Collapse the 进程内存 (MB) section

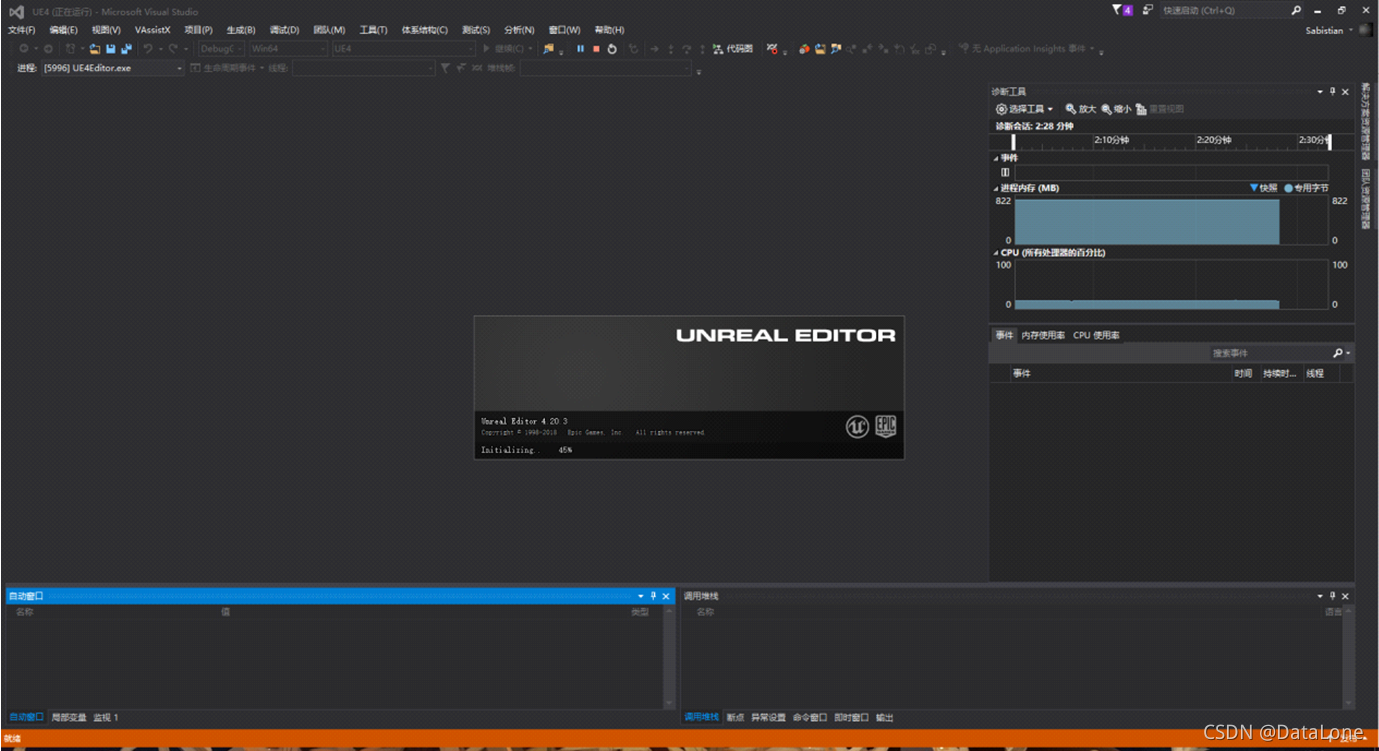point(996,188)
